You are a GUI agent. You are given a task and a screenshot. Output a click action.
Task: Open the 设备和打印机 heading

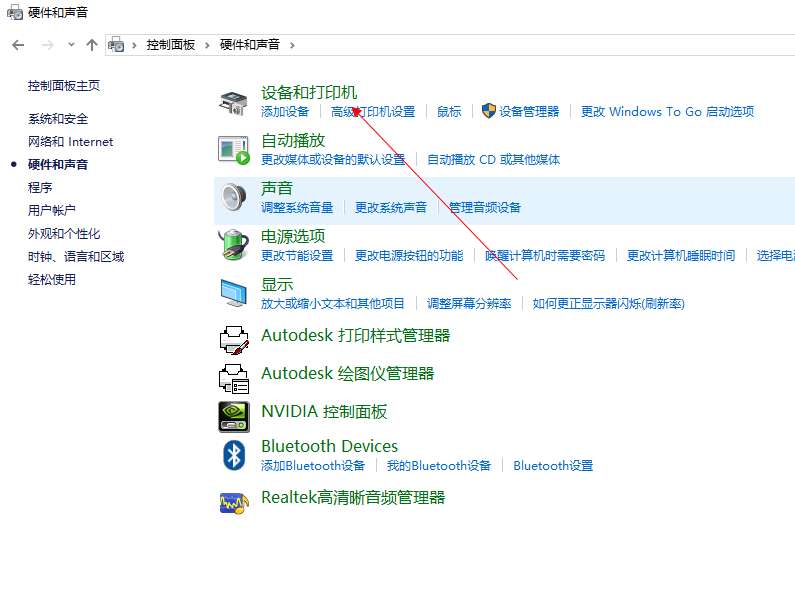click(x=309, y=93)
